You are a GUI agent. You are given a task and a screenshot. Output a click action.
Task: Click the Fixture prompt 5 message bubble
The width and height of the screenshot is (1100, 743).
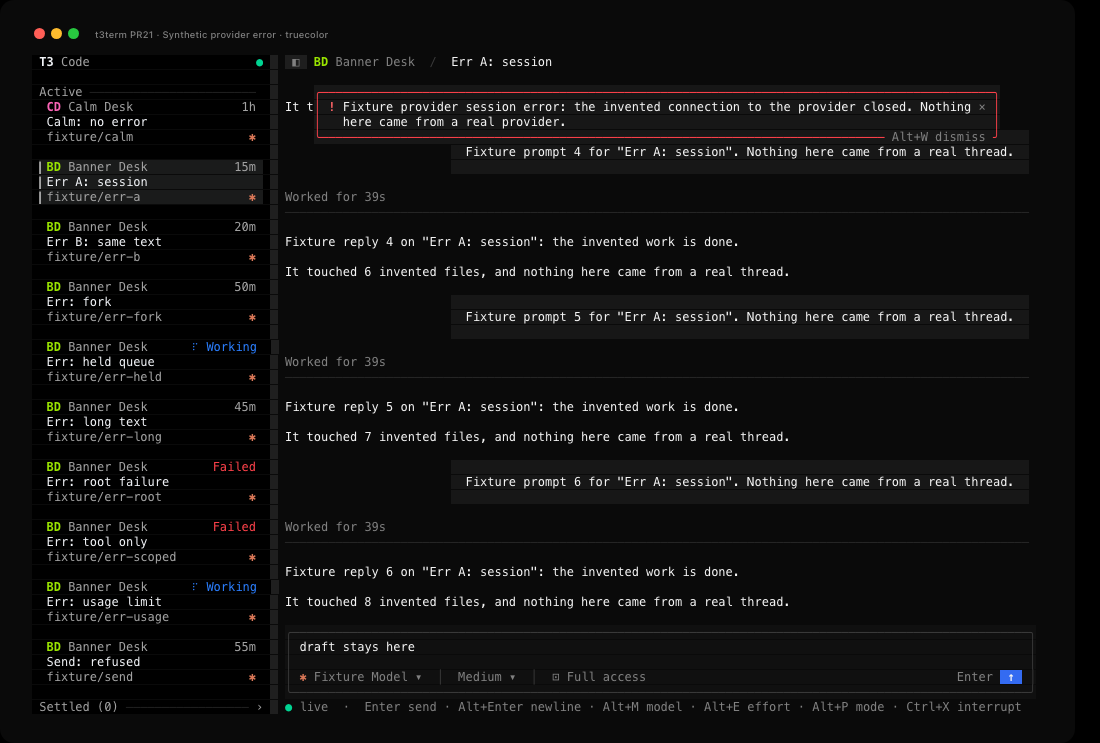pos(739,317)
